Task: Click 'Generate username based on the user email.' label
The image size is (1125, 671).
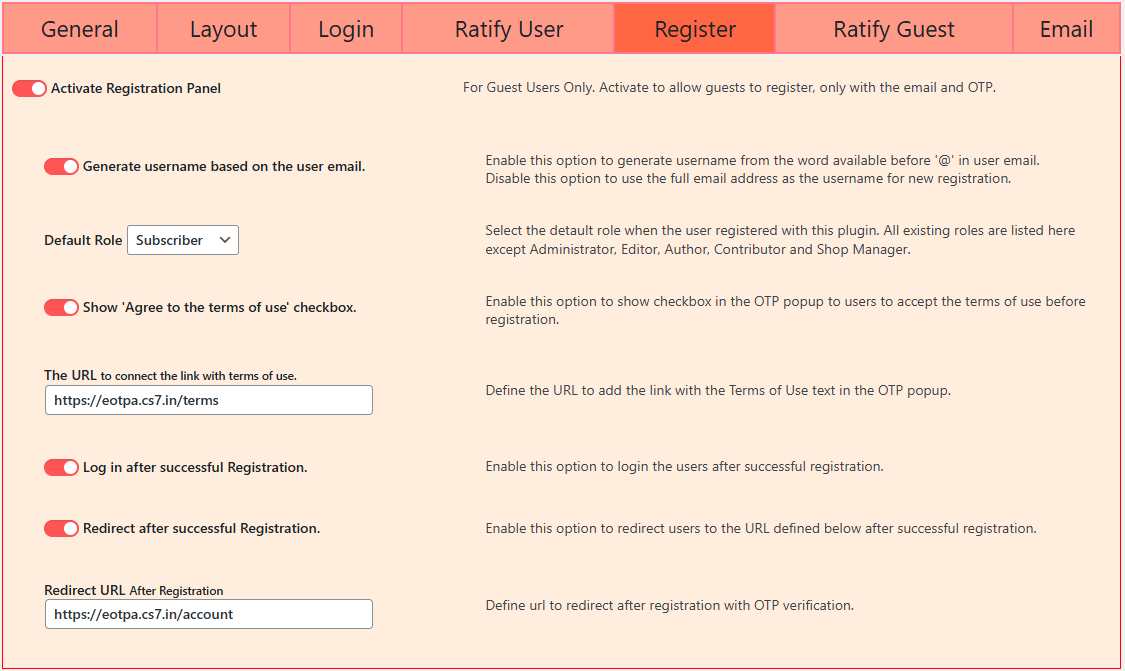Action: pyautogui.click(x=224, y=166)
